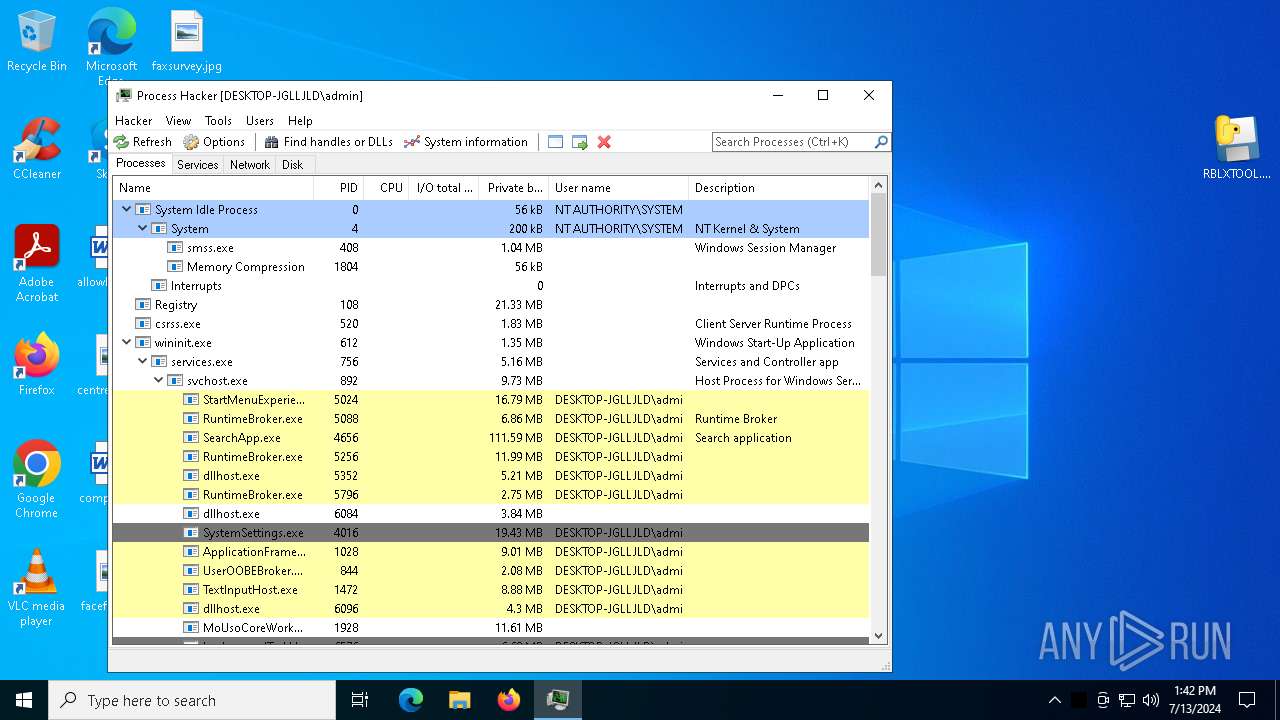This screenshot has width=1280, height=720.
Task: Select RuntimeBroker.exe with PID 5256
Action: click(x=490, y=457)
